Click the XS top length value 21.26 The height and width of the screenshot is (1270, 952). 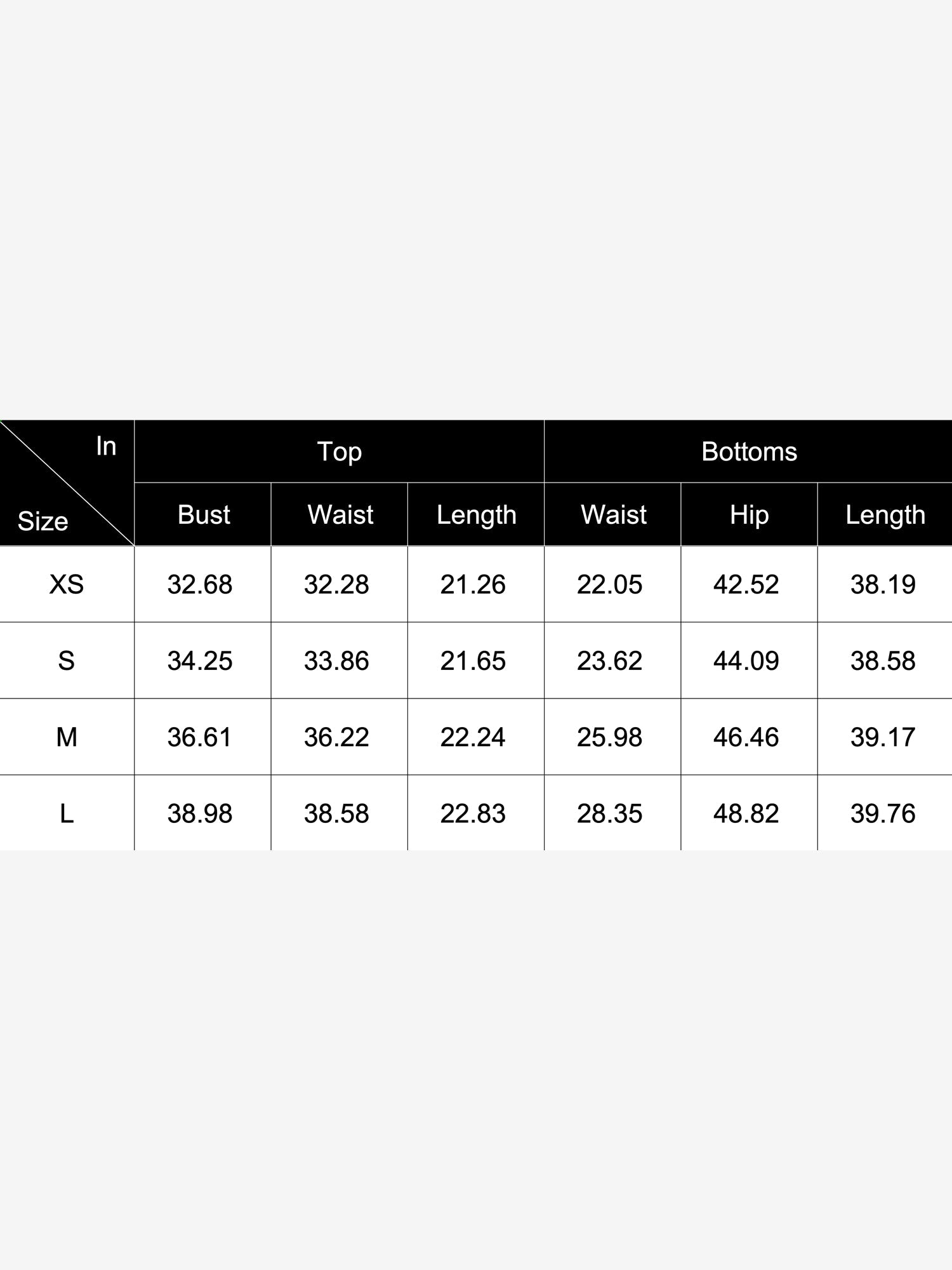coord(473,584)
